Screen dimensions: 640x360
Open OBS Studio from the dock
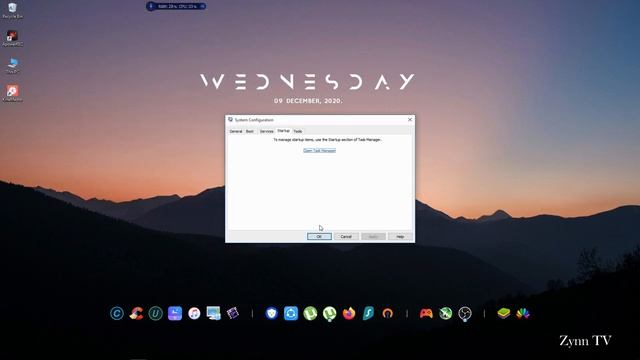tap(465, 313)
